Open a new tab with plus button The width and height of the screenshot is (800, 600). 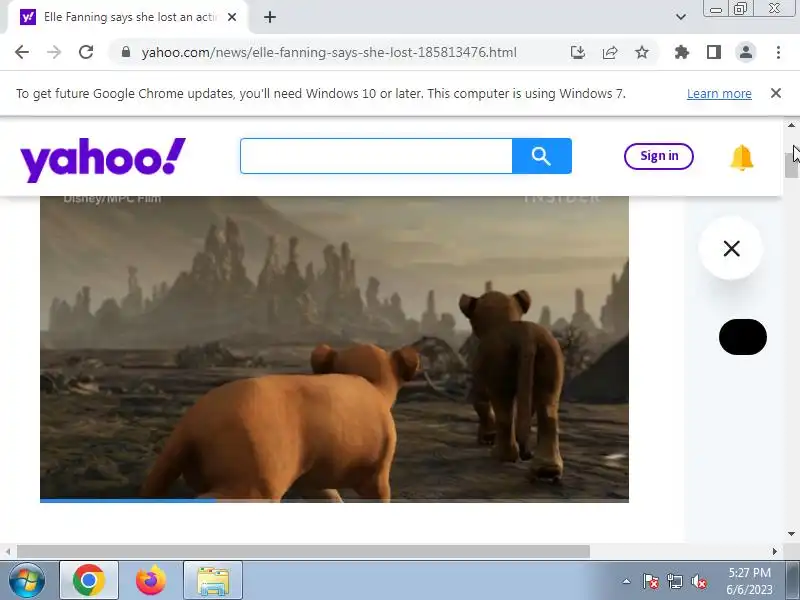click(x=270, y=17)
